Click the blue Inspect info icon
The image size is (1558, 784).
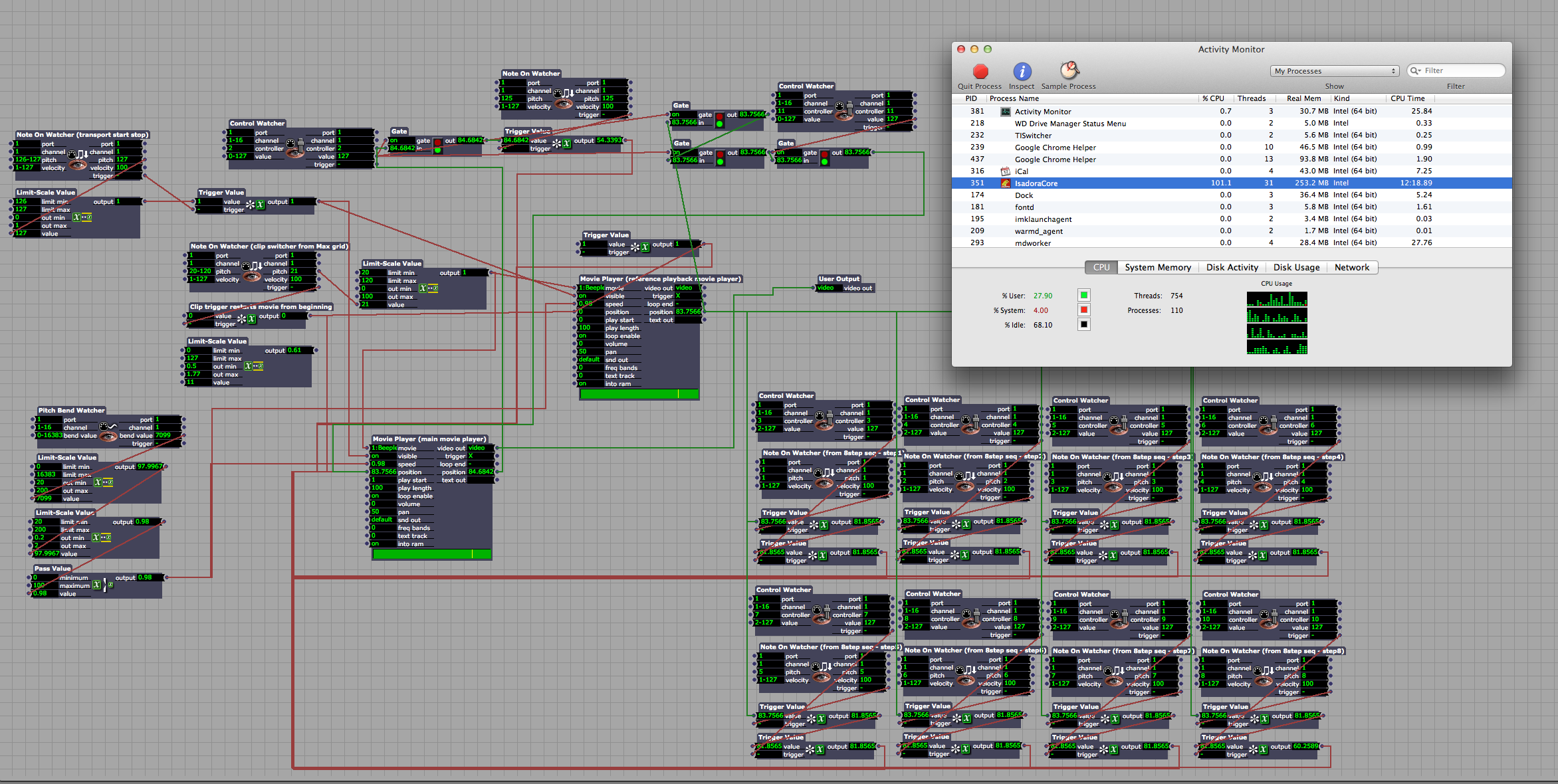point(1022,71)
